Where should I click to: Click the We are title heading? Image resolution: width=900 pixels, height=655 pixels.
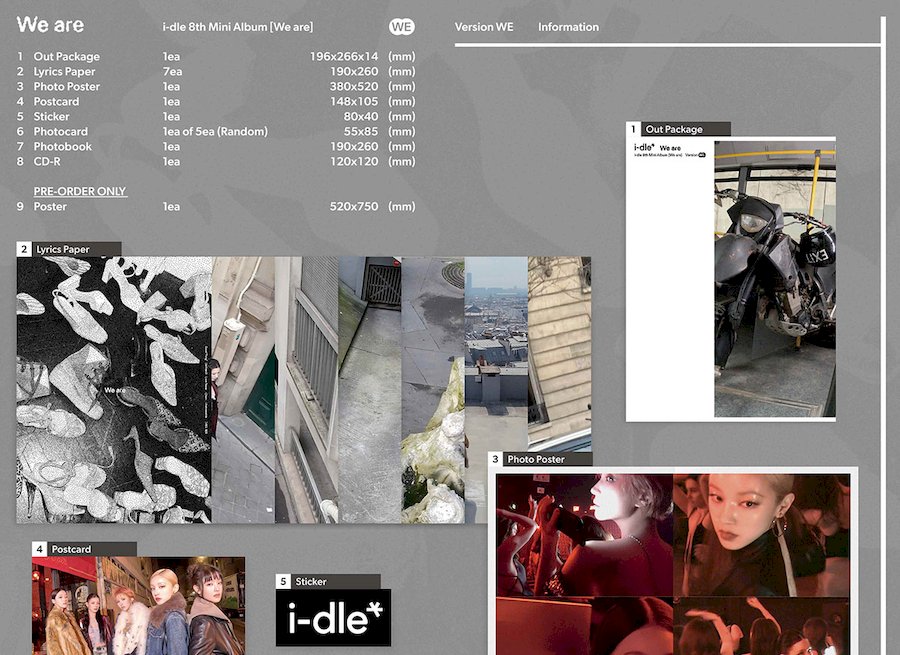(51, 25)
